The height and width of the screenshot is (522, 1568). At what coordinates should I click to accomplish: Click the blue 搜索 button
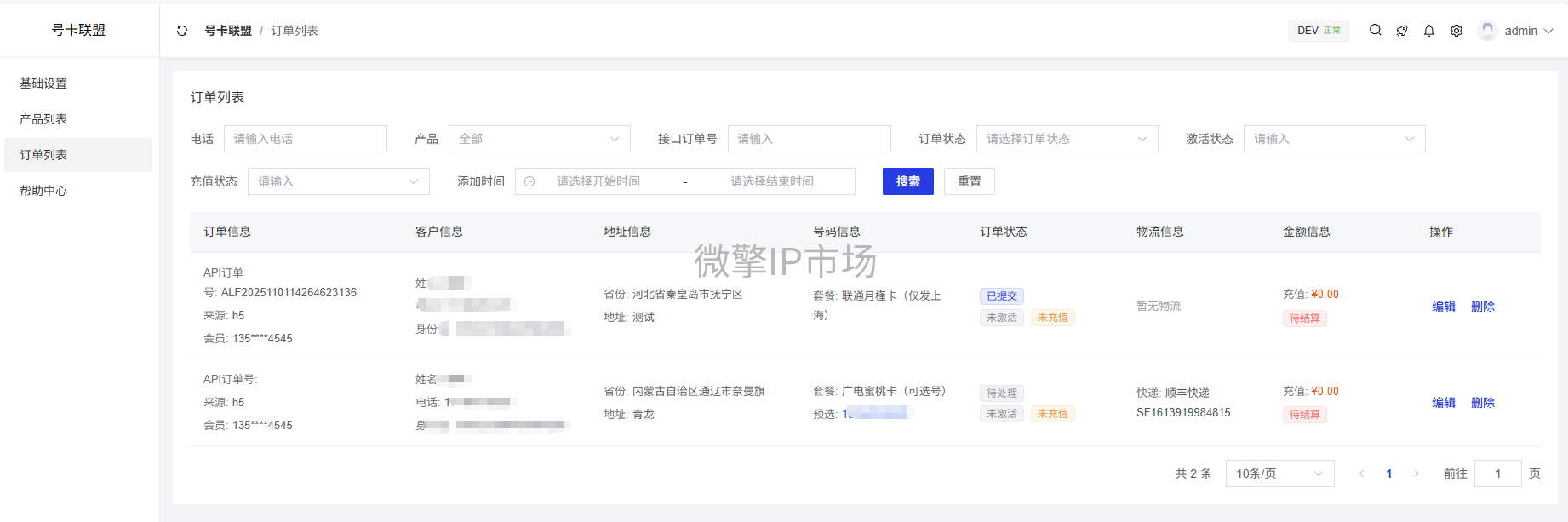(907, 181)
